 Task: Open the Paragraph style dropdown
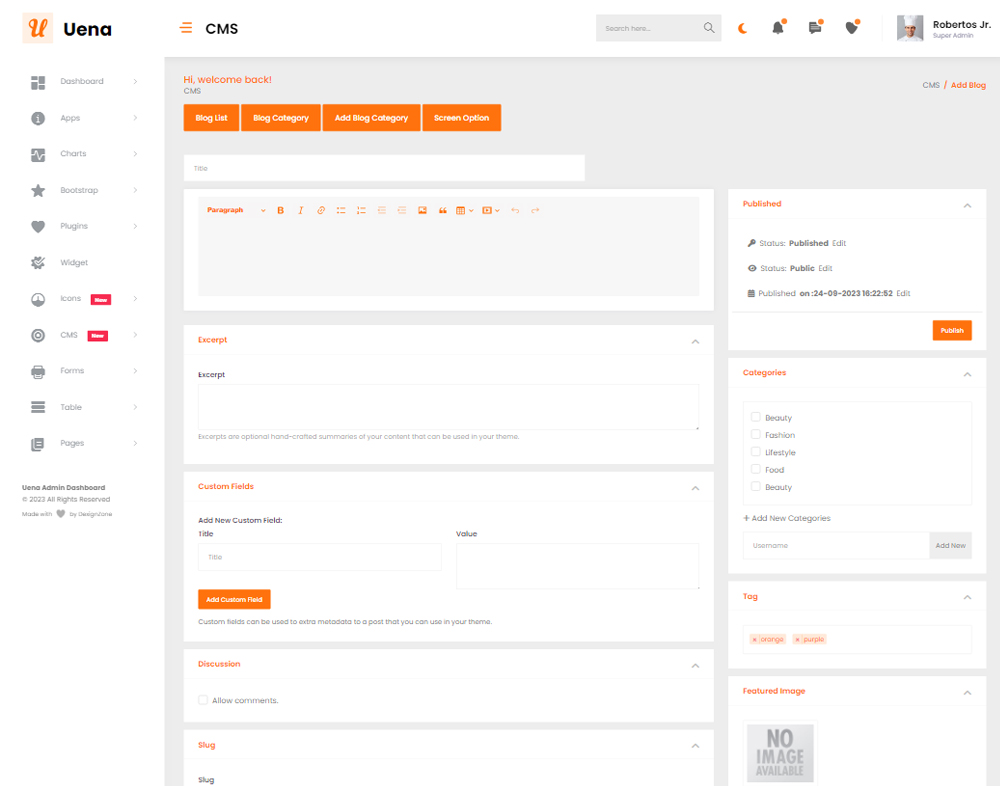(x=236, y=210)
